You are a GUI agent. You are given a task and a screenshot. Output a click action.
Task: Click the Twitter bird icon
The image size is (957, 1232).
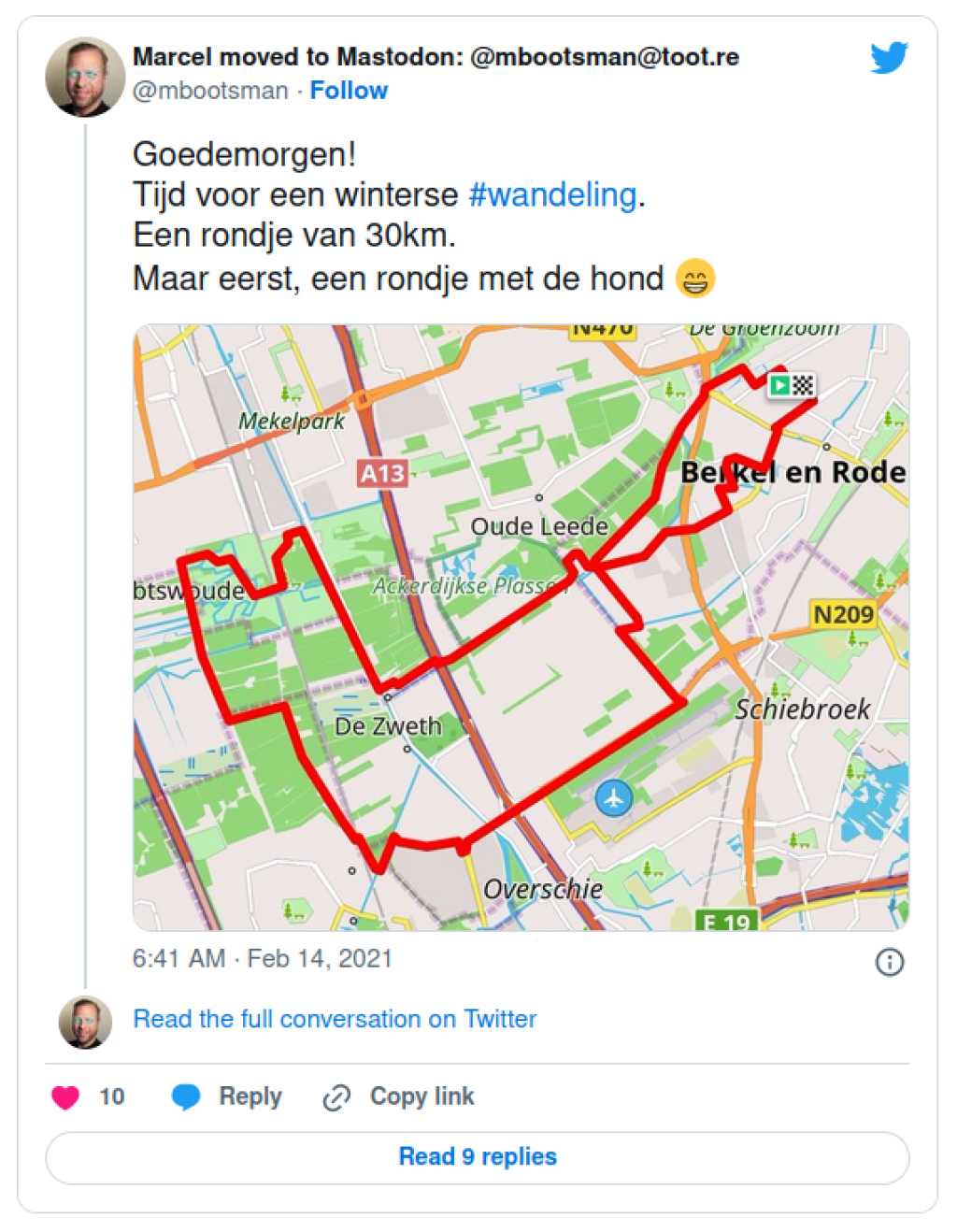pyautogui.click(x=888, y=56)
